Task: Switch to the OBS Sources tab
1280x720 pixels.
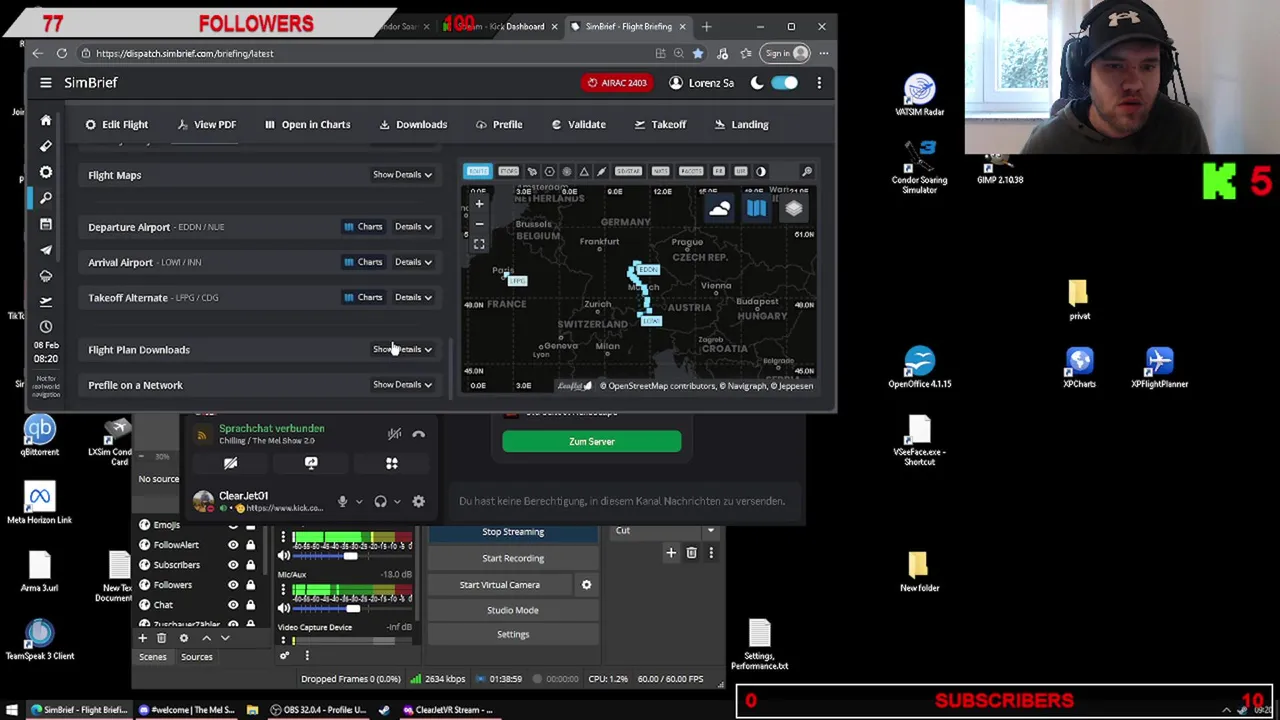Action: tap(196, 657)
